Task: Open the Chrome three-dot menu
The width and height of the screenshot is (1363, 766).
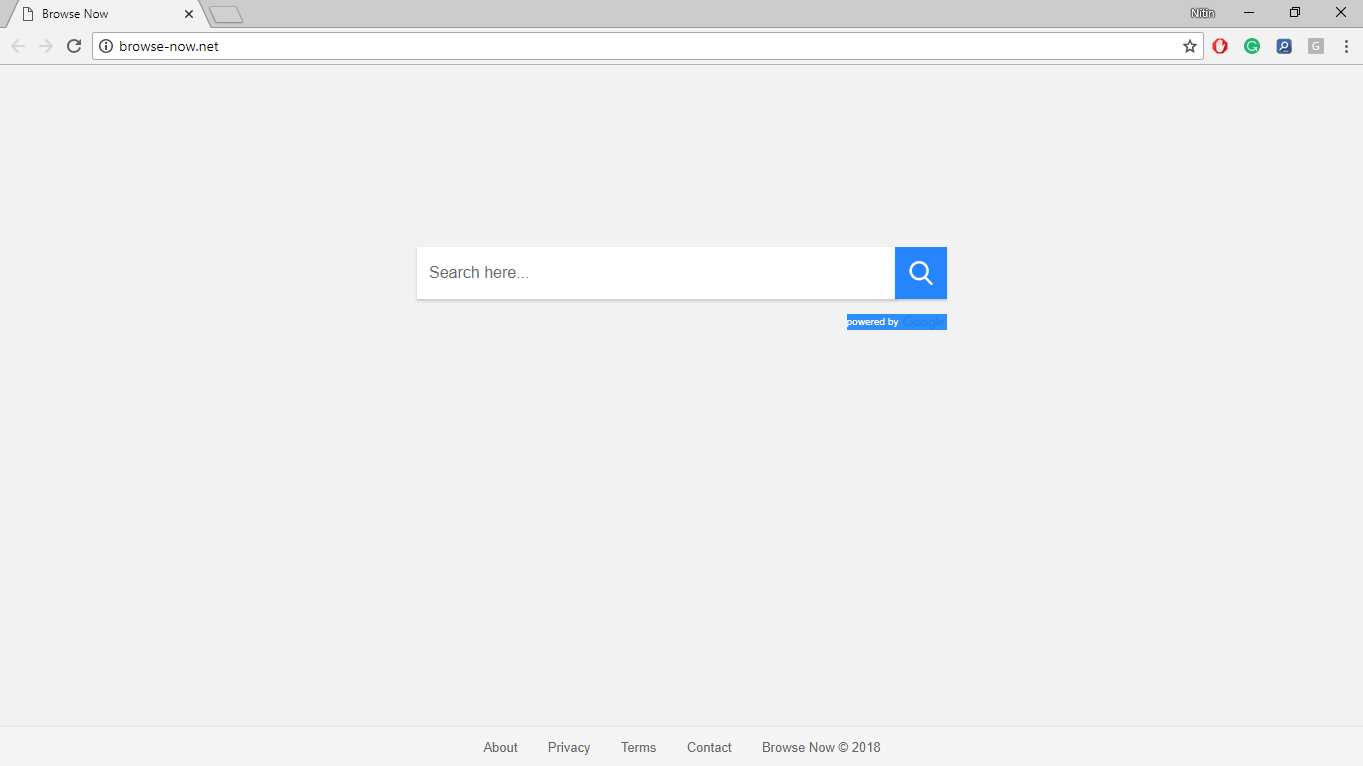Action: point(1346,46)
